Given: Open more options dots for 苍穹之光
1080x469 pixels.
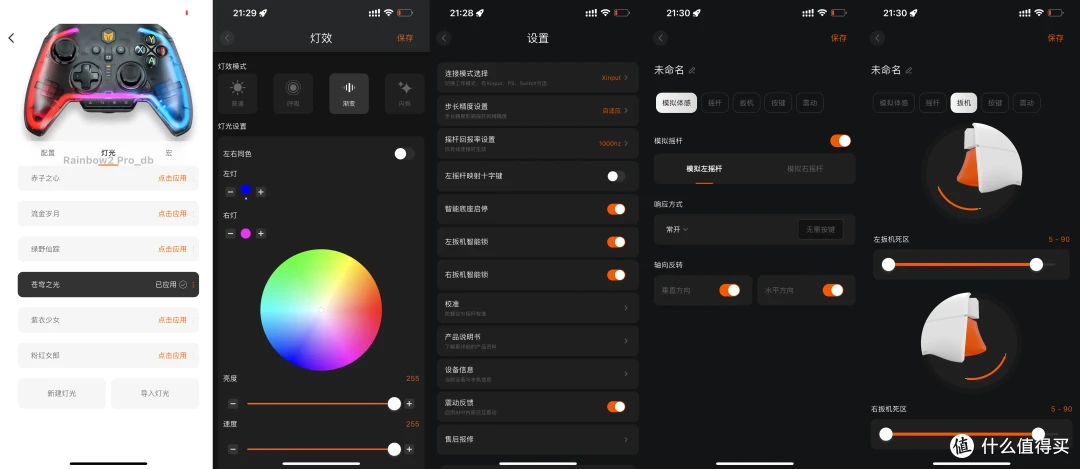Looking at the screenshot, I should 194,284.
